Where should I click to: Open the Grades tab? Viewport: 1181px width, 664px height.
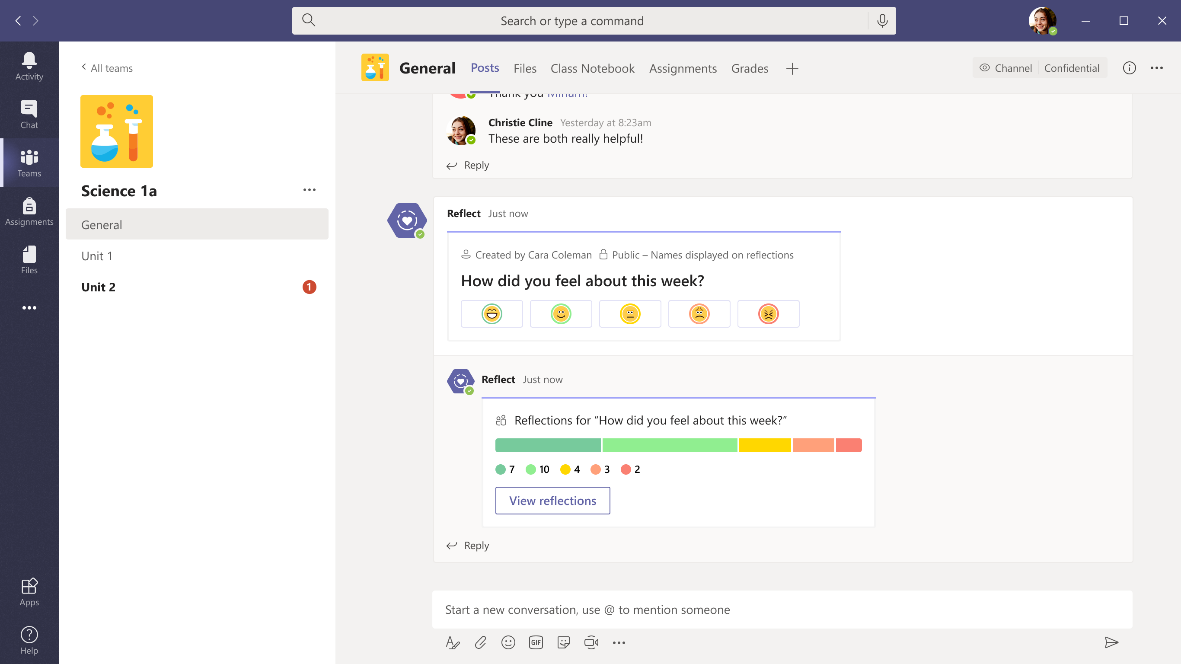pyautogui.click(x=749, y=68)
